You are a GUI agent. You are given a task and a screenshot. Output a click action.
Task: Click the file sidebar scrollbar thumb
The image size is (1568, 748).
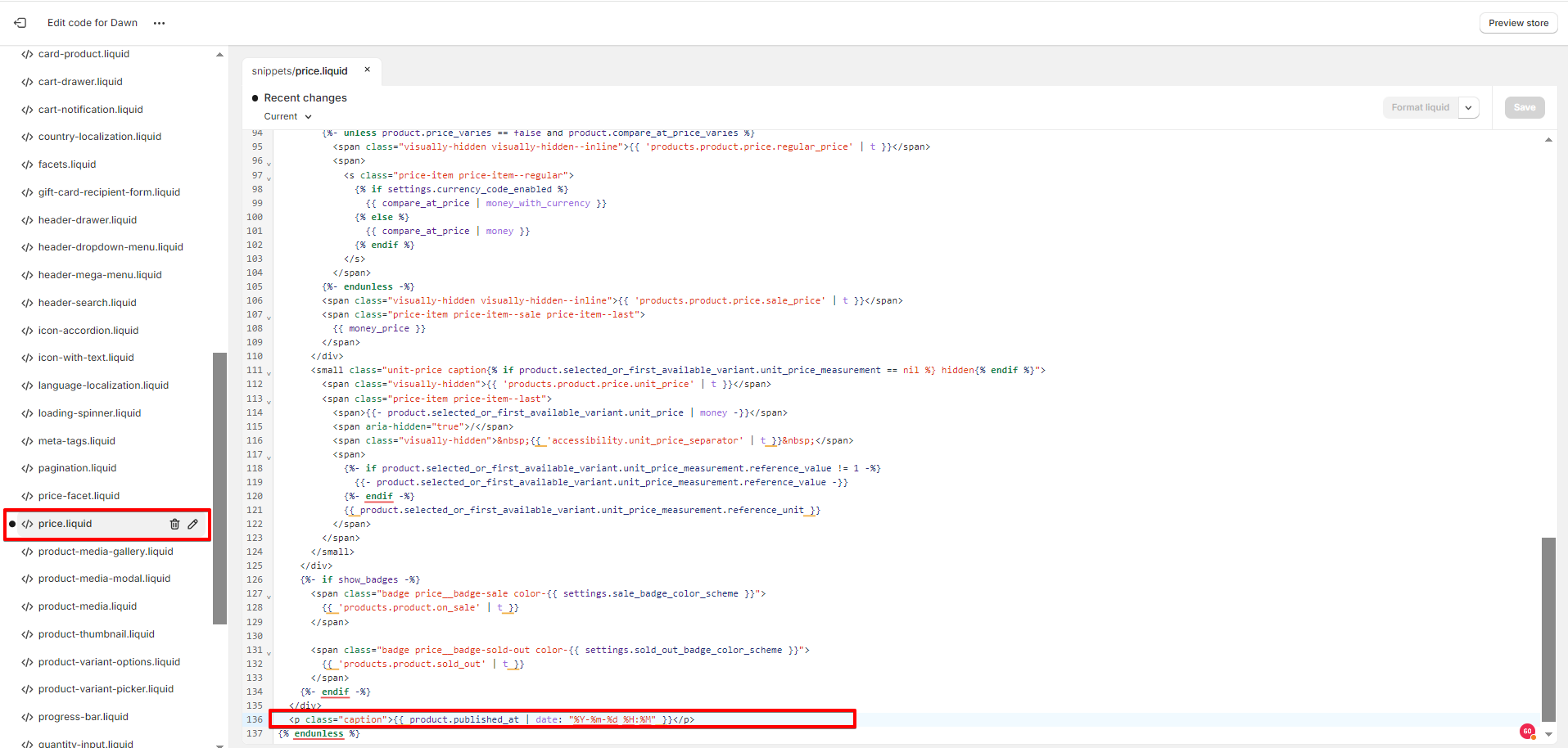click(219, 488)
